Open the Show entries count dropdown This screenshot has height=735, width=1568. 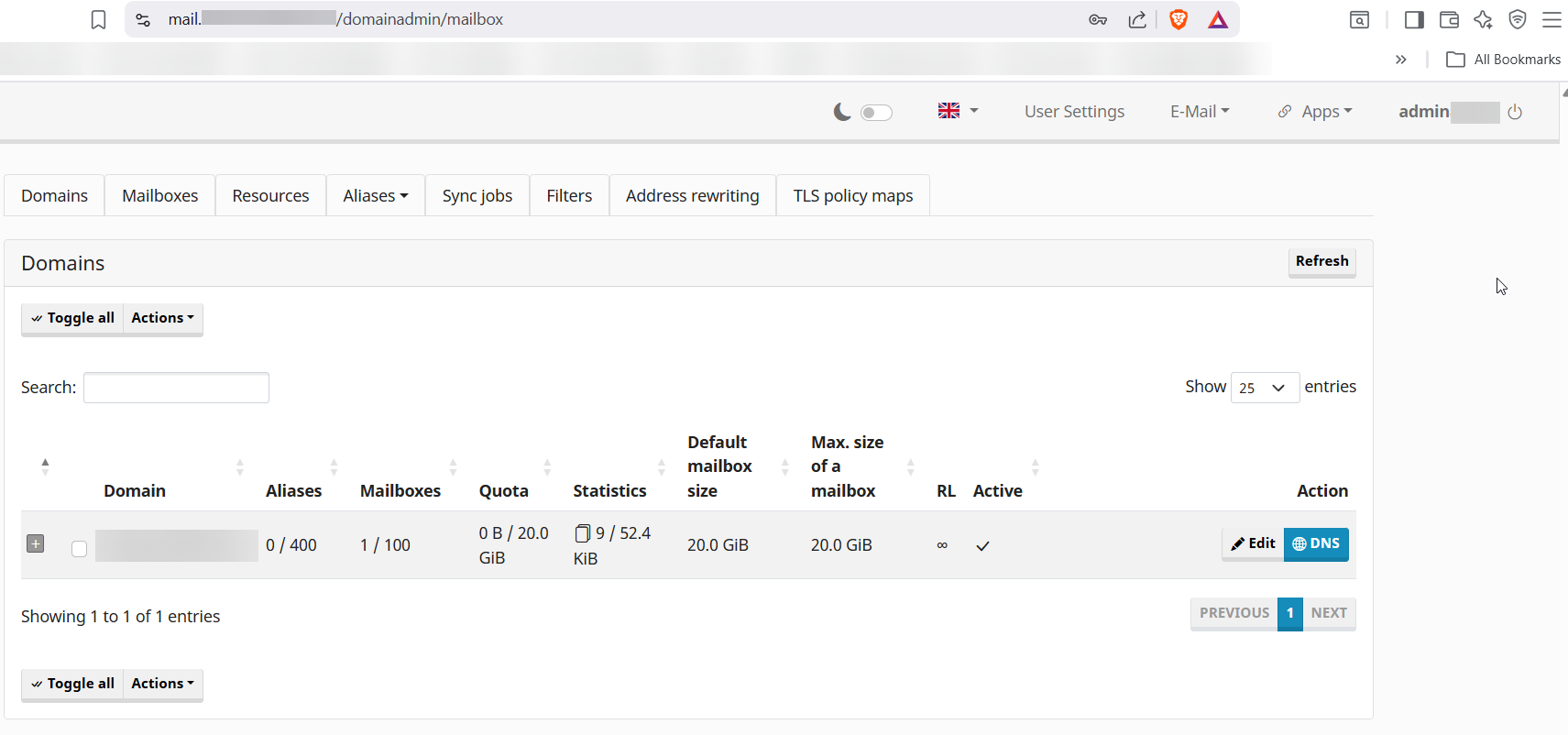1264,388
